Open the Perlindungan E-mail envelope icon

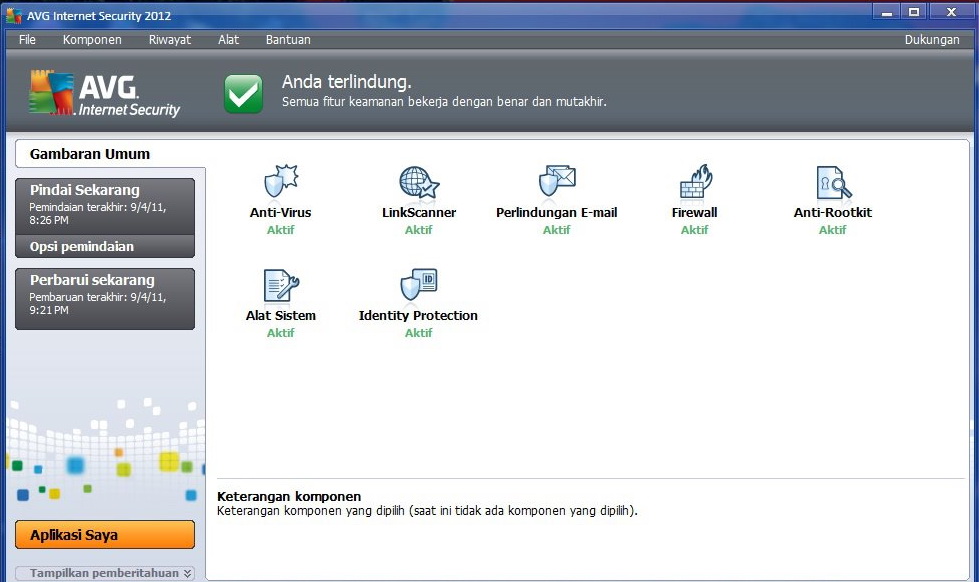[x=557, y=181]
